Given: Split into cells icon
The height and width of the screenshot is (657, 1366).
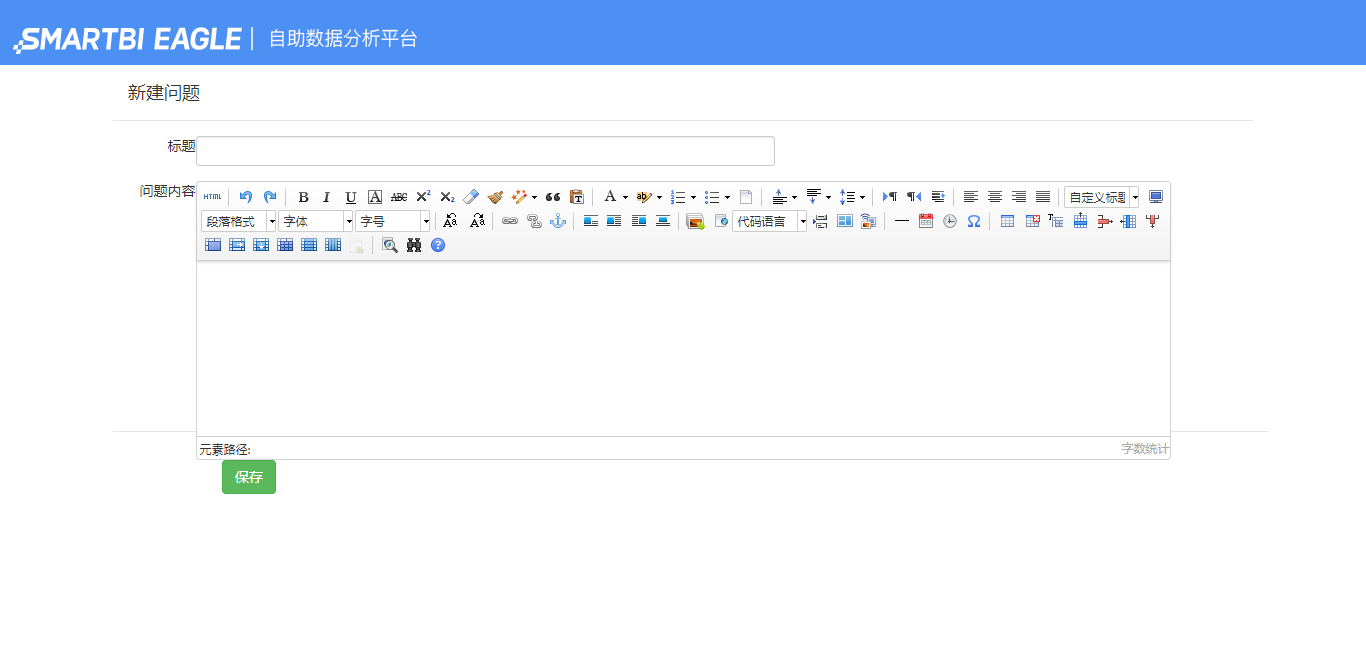Looking at the screenshot, I should [285, 245].
